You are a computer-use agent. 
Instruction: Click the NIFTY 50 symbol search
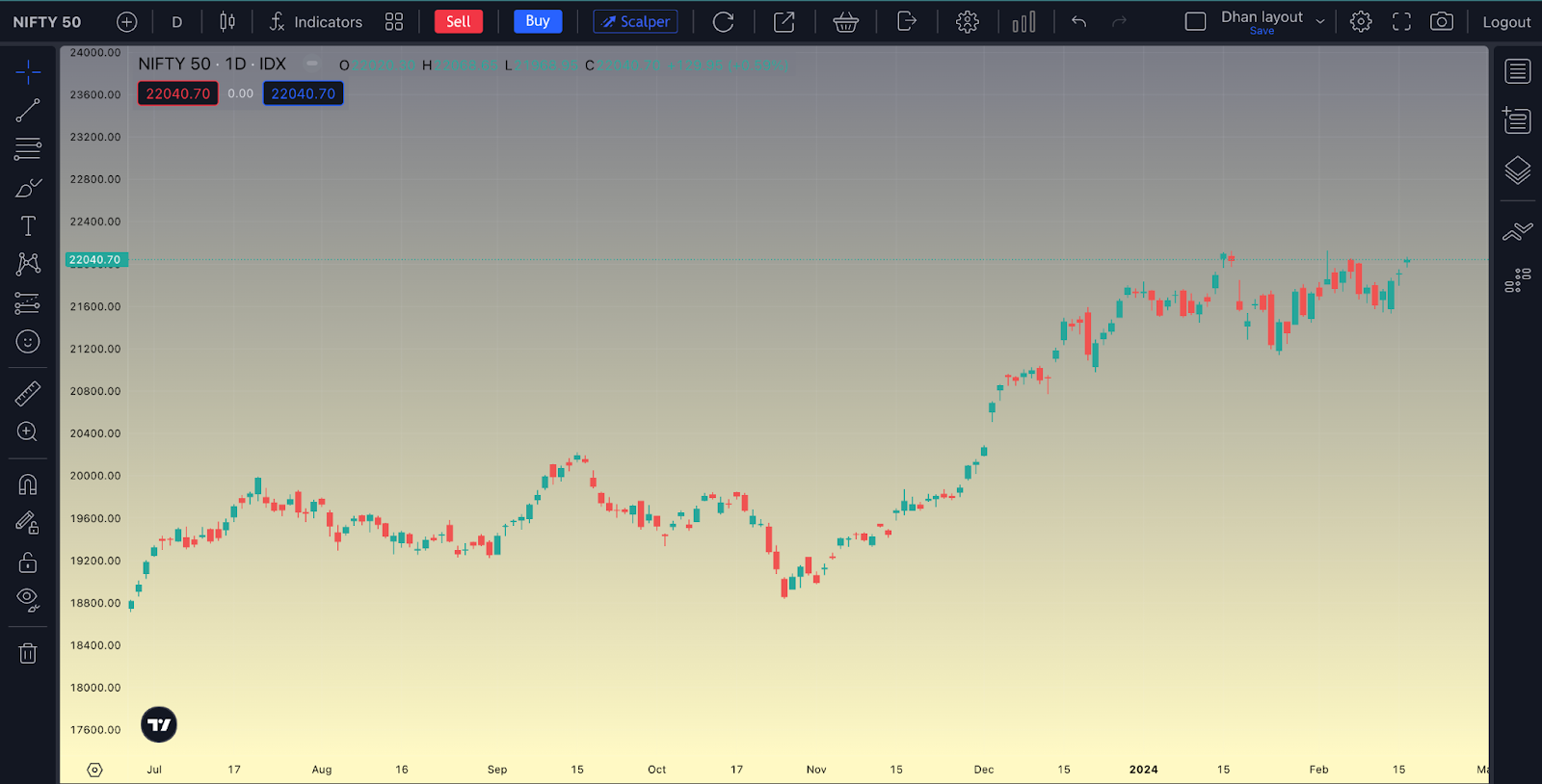tap(47, 22)
